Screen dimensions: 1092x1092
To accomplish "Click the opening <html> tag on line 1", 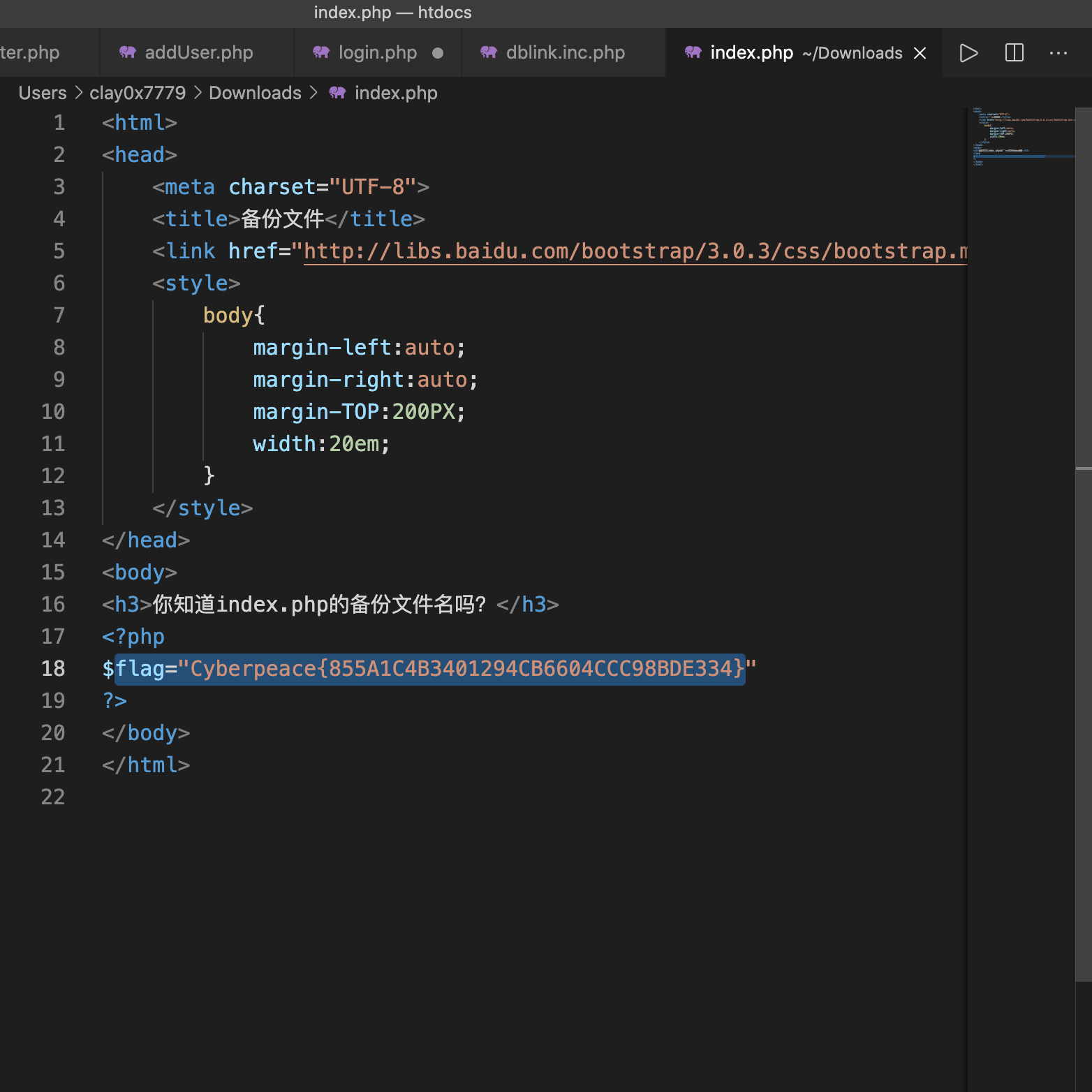I will point(140,122).
